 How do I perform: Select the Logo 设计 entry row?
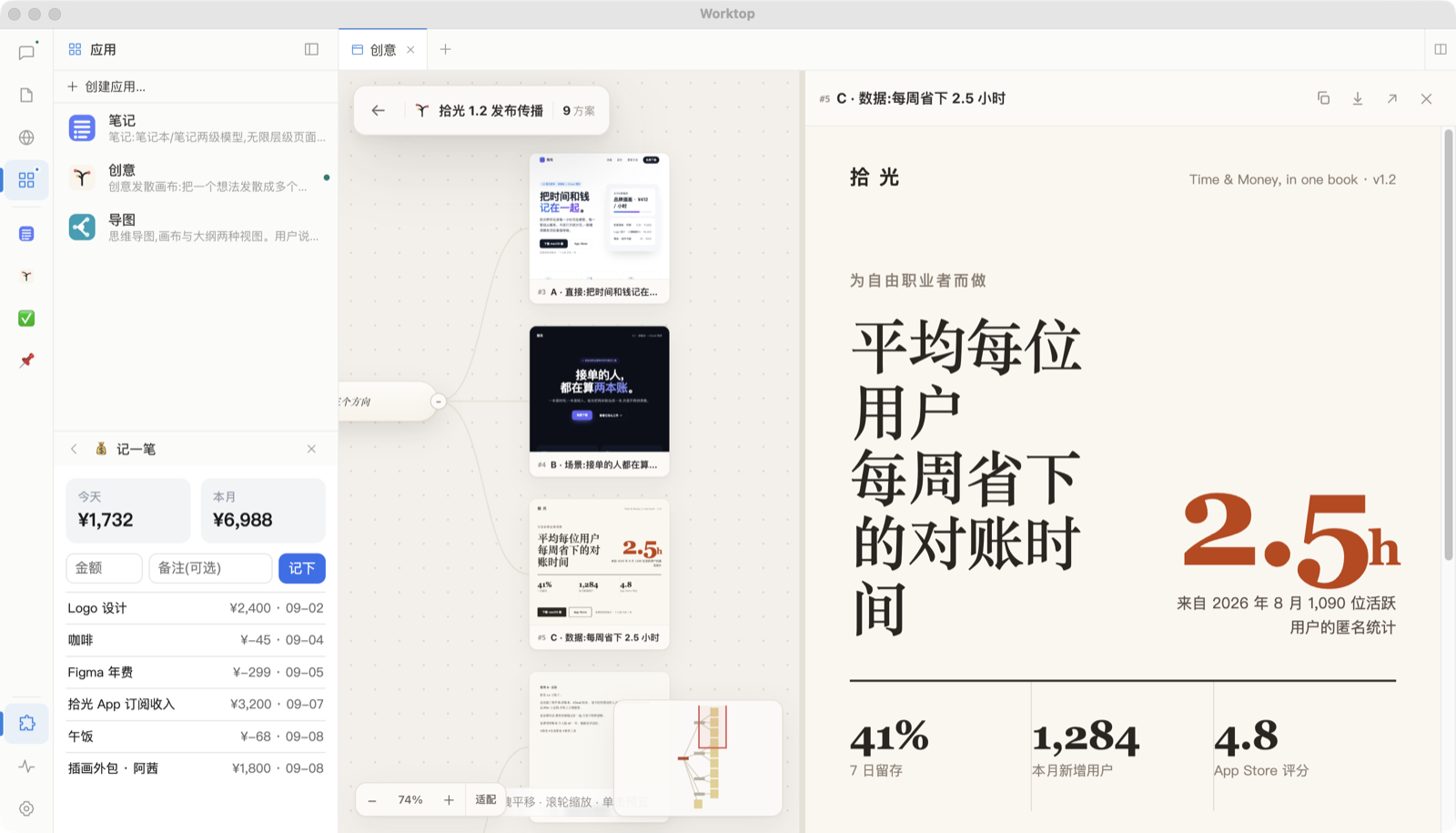196,608
